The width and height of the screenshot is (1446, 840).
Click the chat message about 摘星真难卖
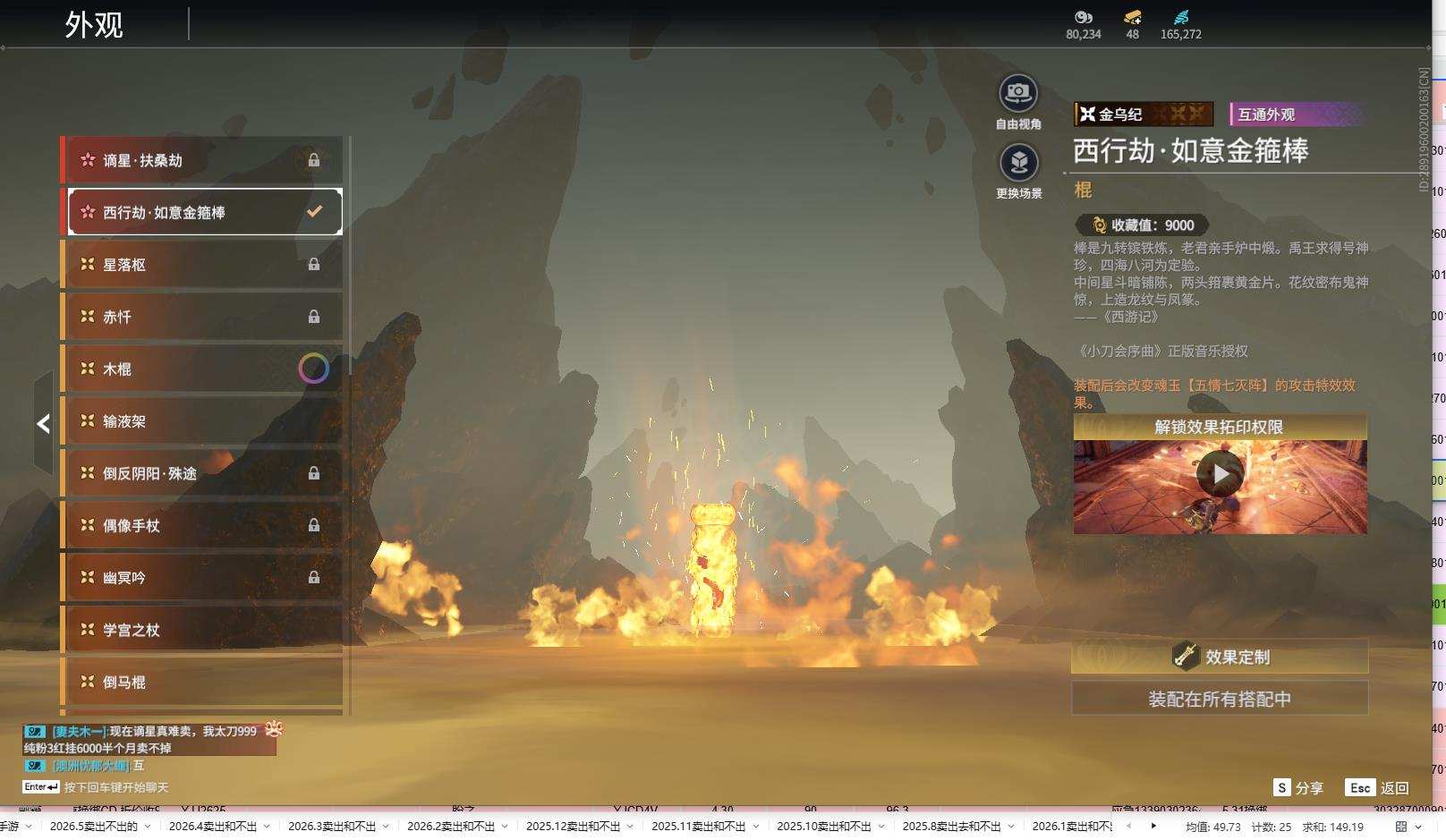click(x=149, y=739)
